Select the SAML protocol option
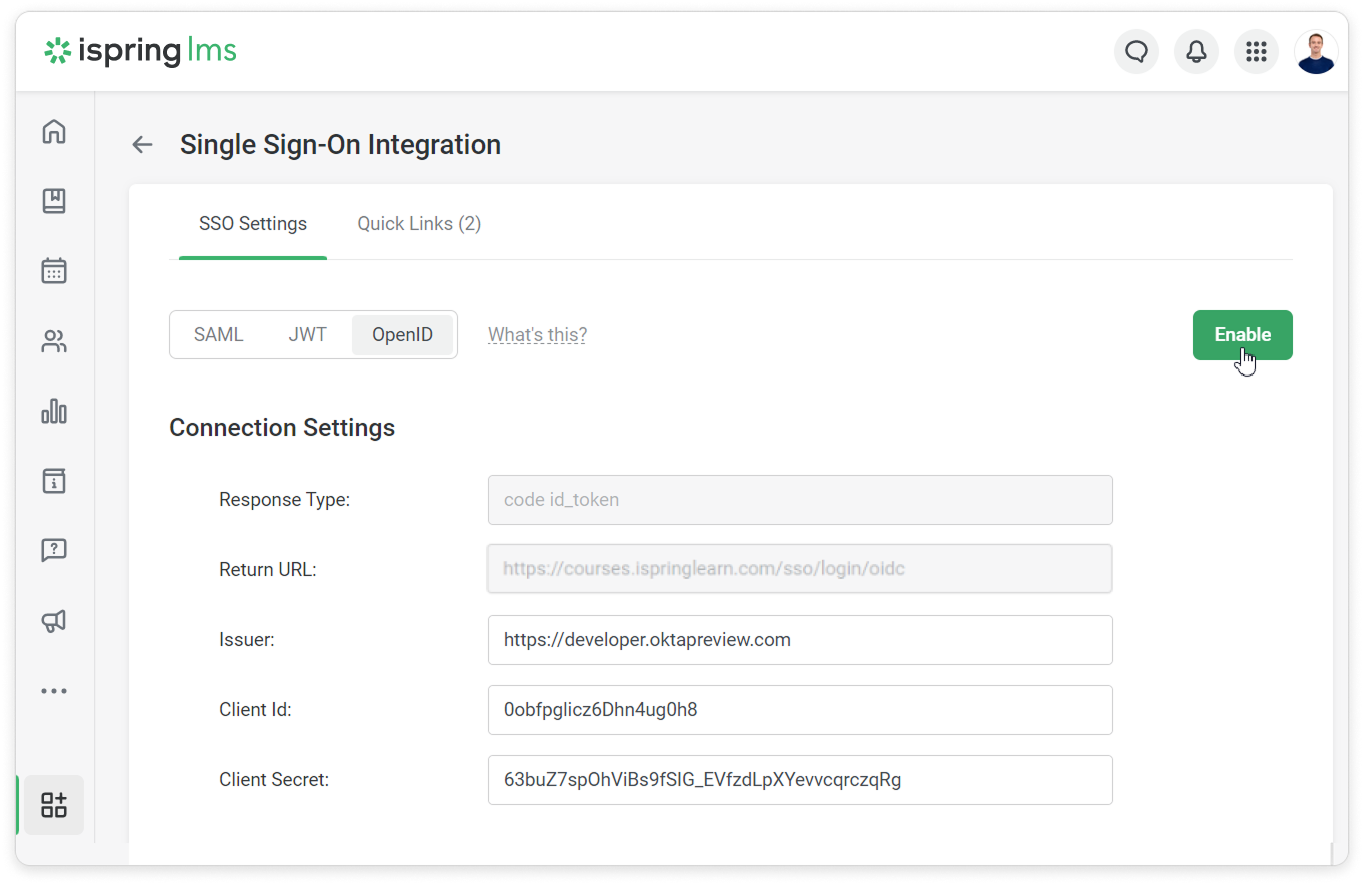Screen dimensions: 1364x885 click(x=218, y=335)
